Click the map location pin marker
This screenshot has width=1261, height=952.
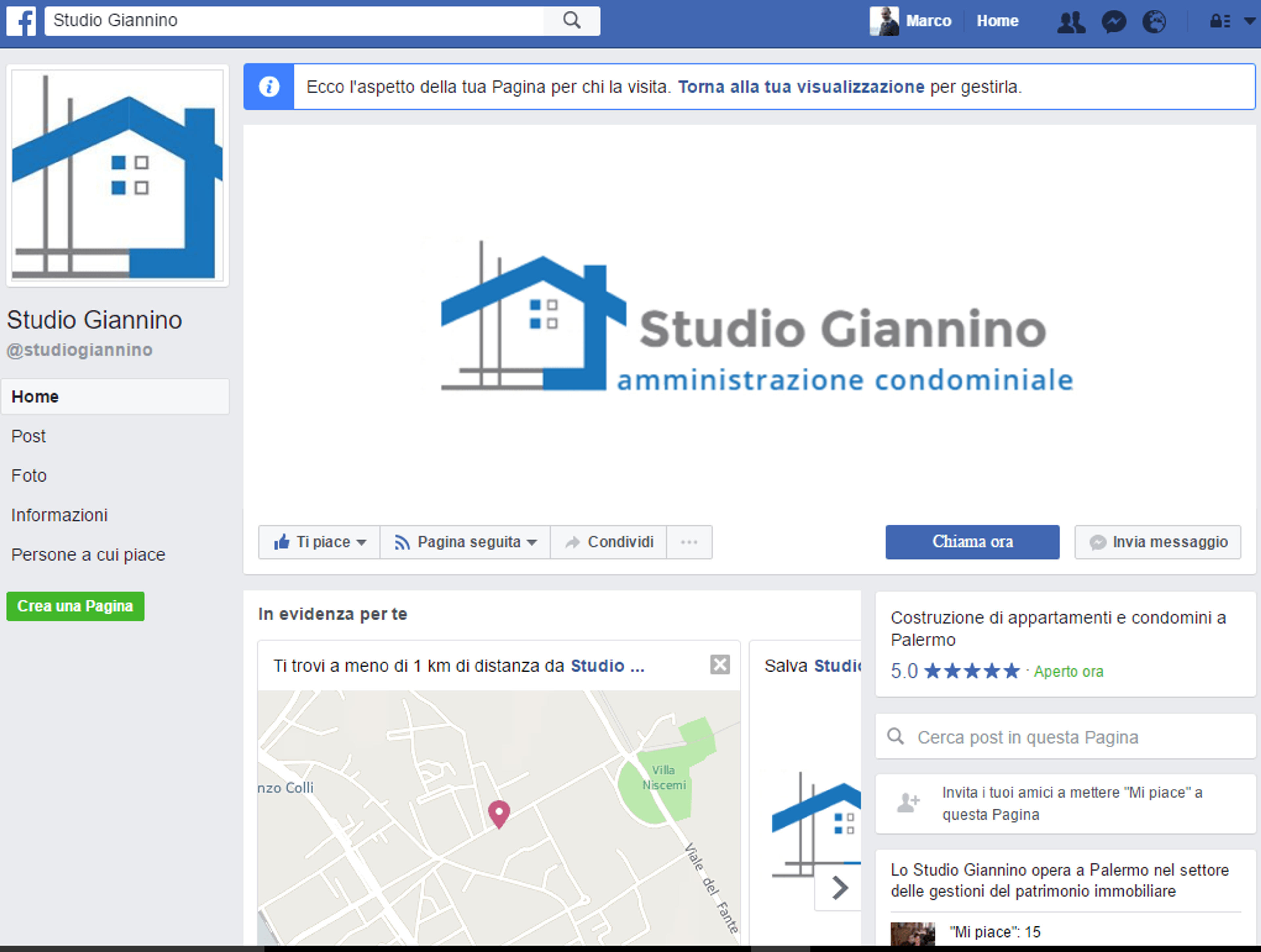click(499, 814)
